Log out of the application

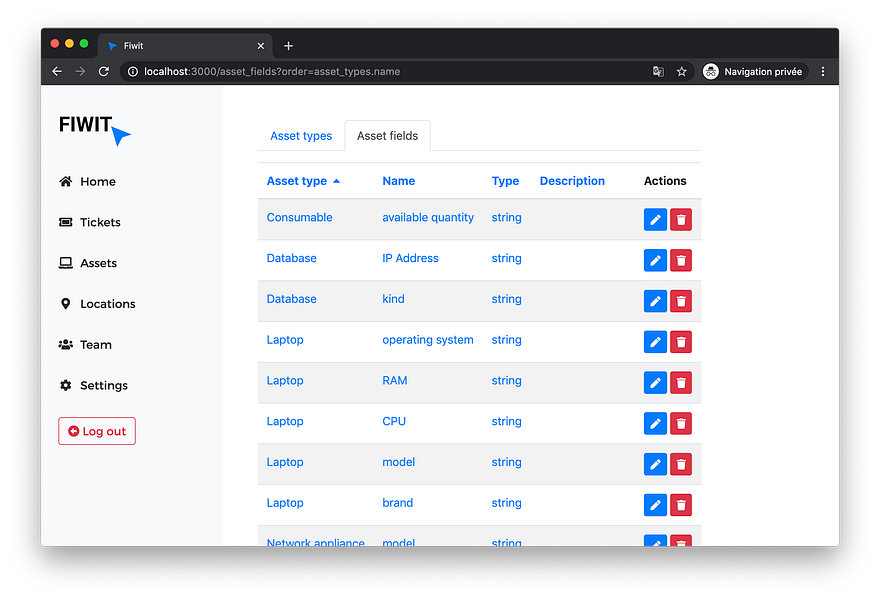pos(97,431)
